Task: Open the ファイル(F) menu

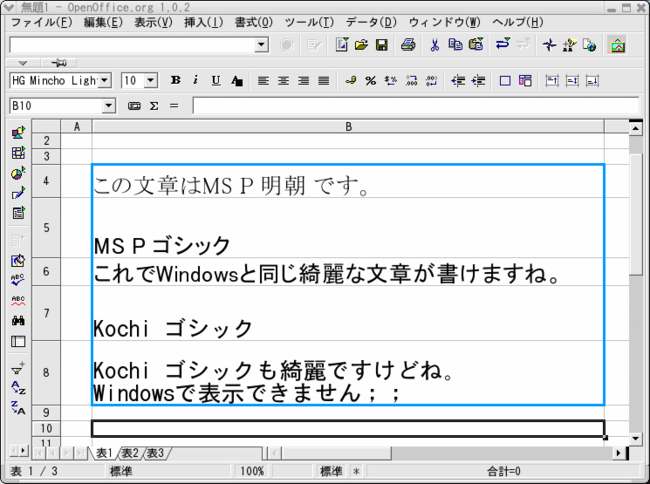Action: pyautogui.click(x=41, y=22)
